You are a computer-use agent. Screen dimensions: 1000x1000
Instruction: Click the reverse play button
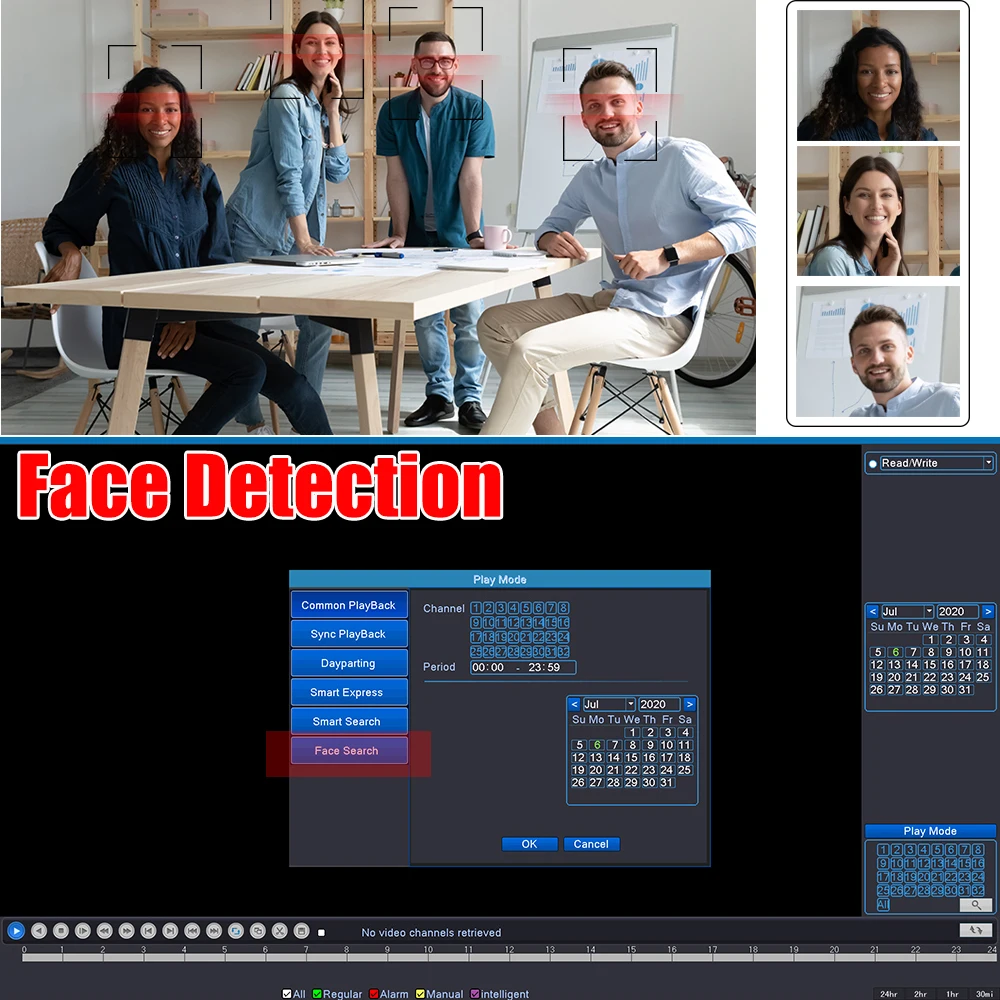[39, 931]
